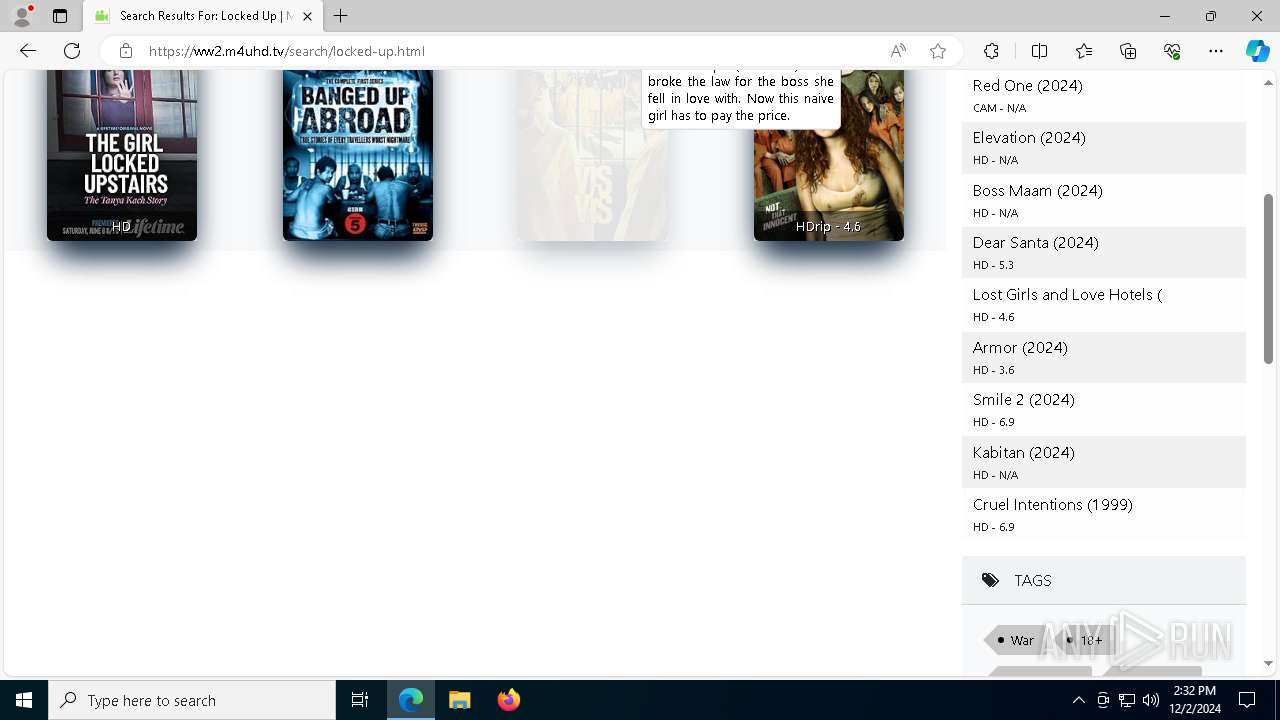Open the Favorites list

point(1084,51)
